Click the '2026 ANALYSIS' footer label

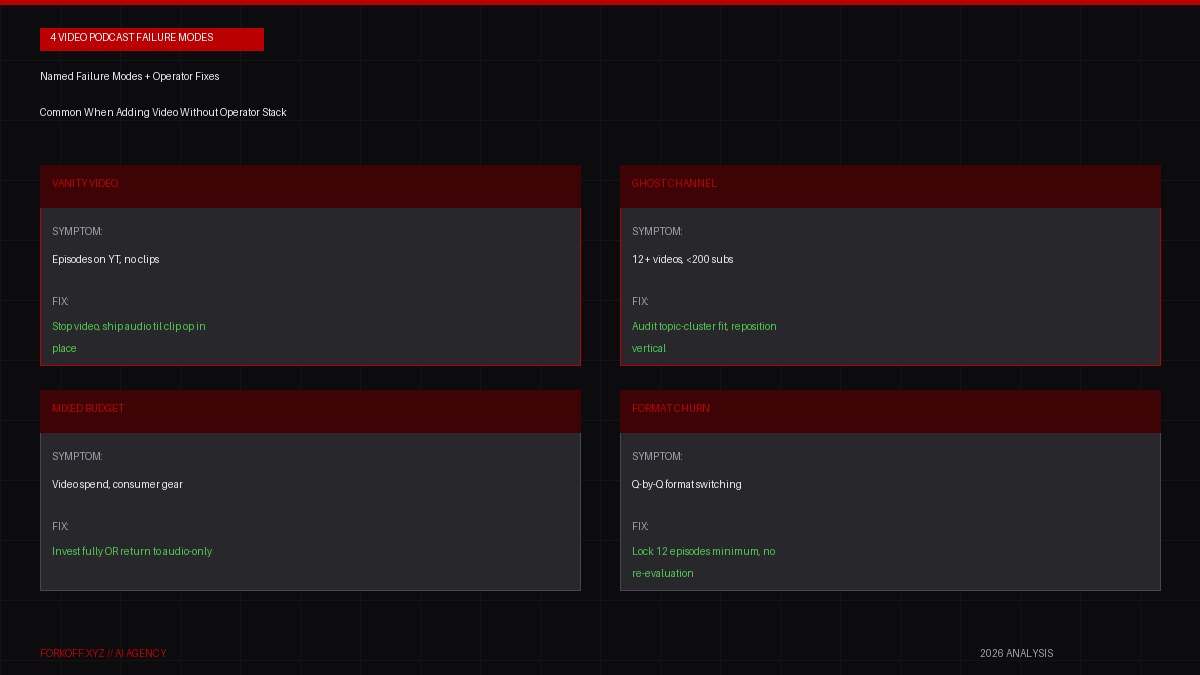(1016, 654)
